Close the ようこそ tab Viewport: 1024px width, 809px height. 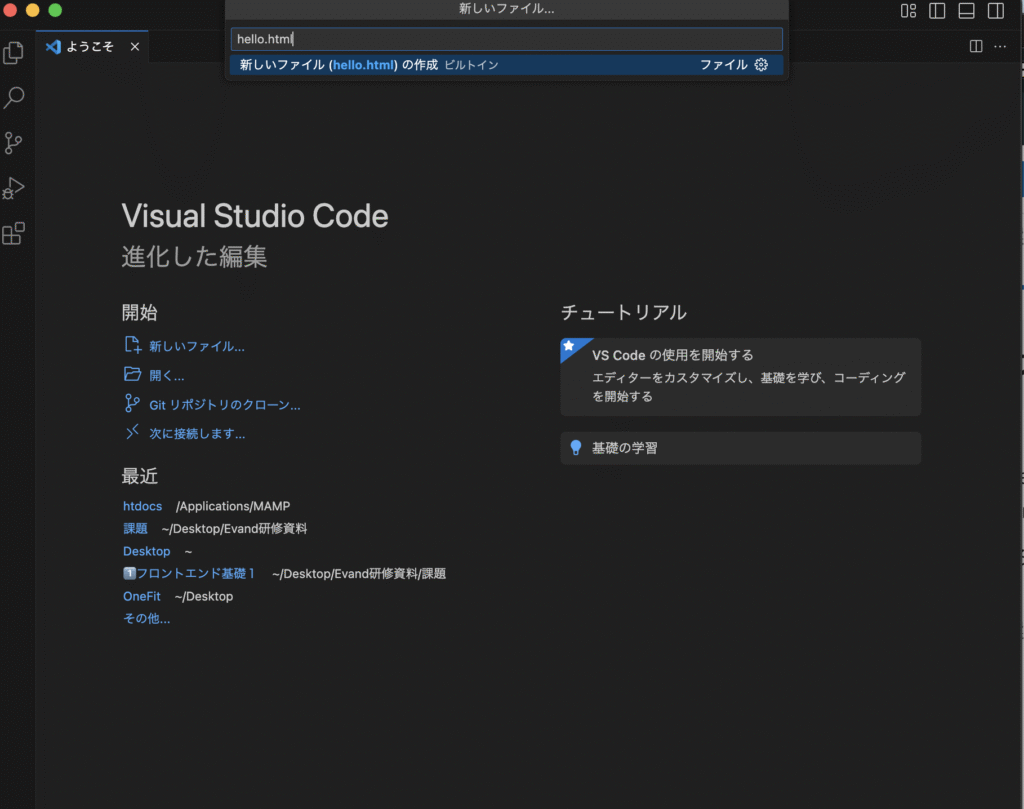(x=135, y=47)
